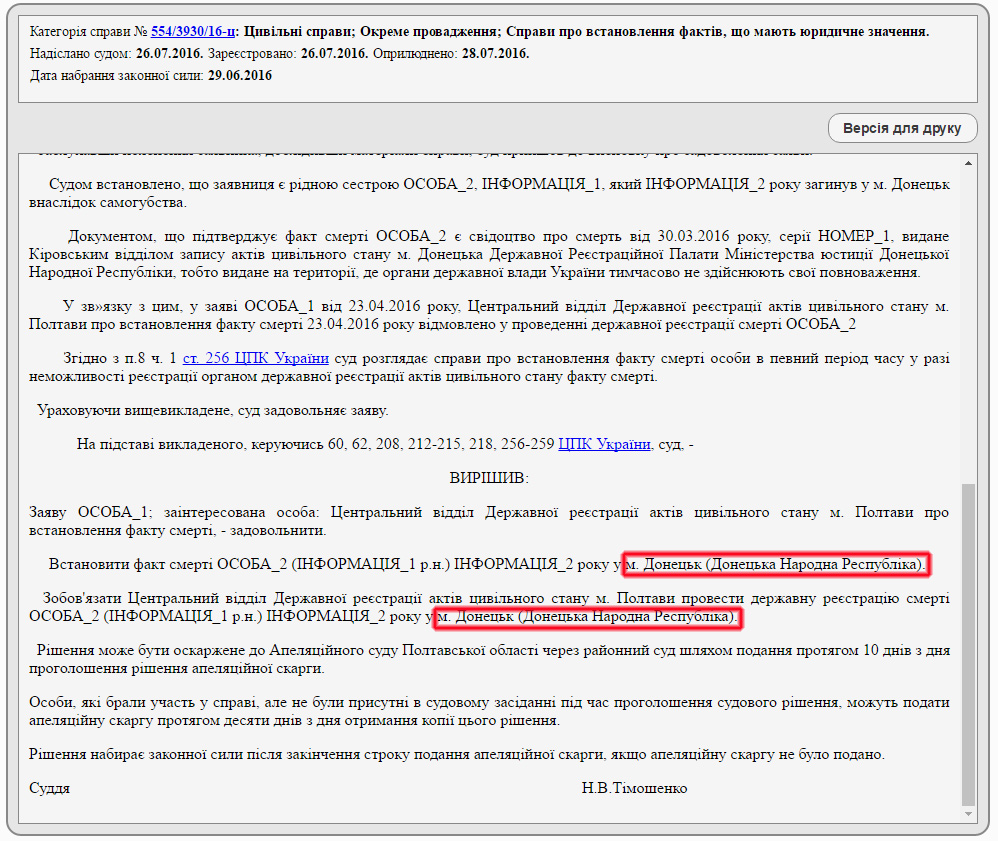Viewport: 998px width, 841px height.
Task: Follow ЦПК України link after articles 256-259
Action: click(x=604, y=444)
